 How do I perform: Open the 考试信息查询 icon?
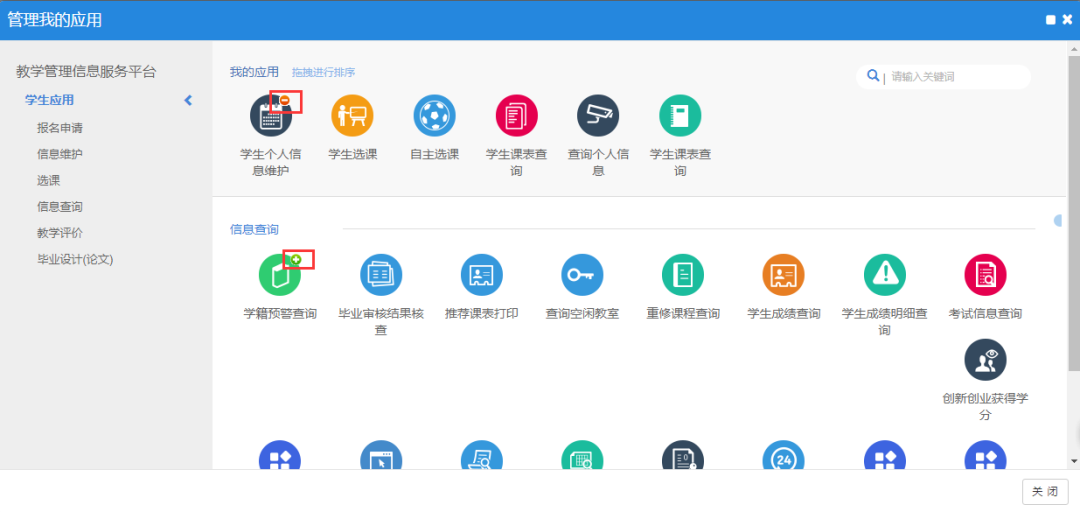pyautogui.click(x=985, y=275)
